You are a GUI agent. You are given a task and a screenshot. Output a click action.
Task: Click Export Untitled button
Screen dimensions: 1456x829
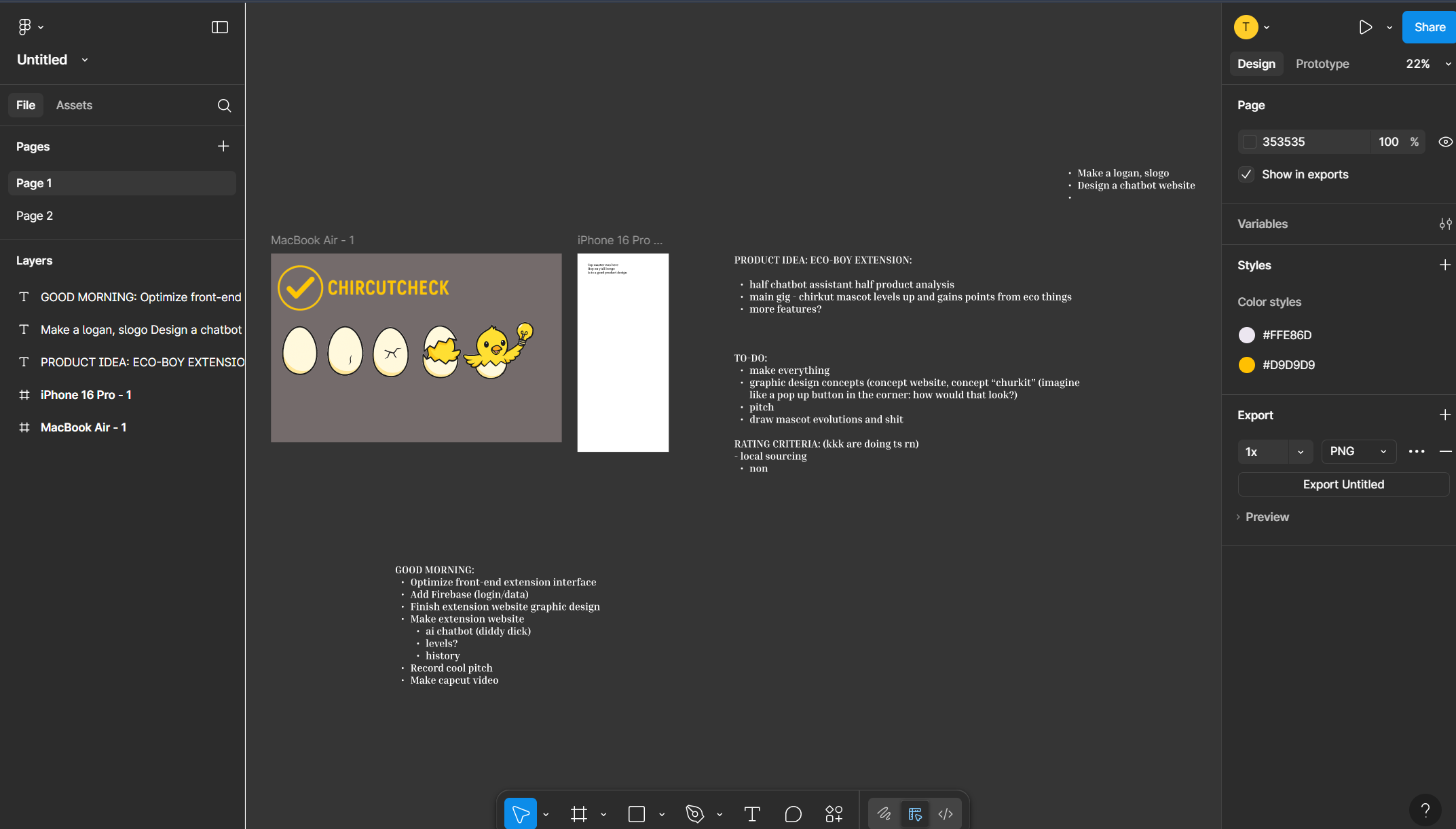point(1343,484)
